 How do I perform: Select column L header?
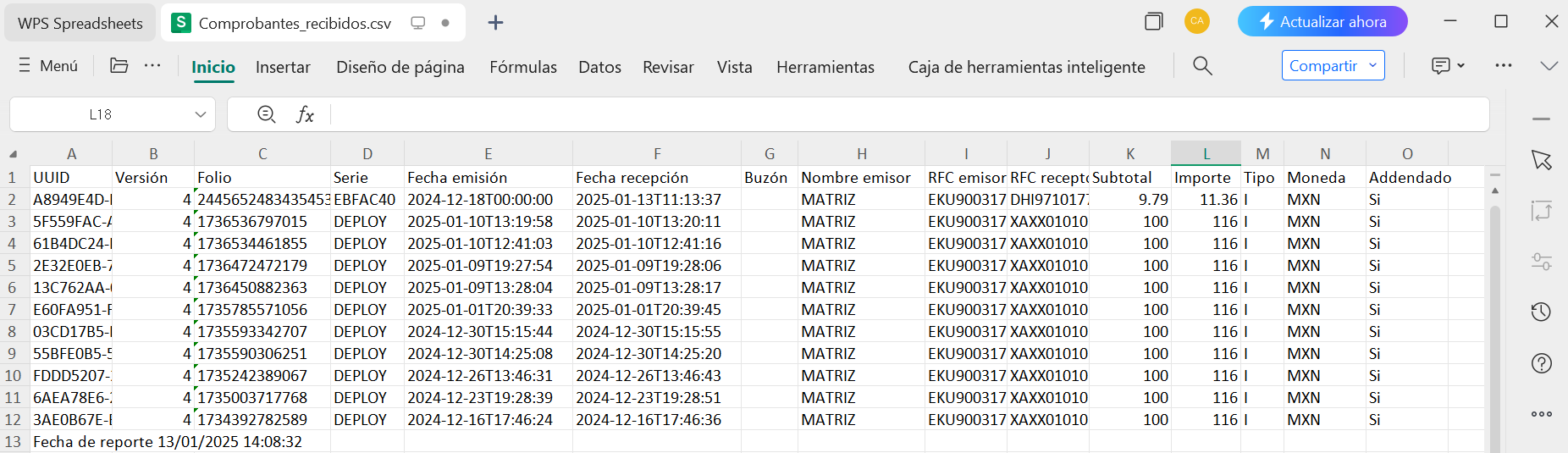coord(1206,154)
